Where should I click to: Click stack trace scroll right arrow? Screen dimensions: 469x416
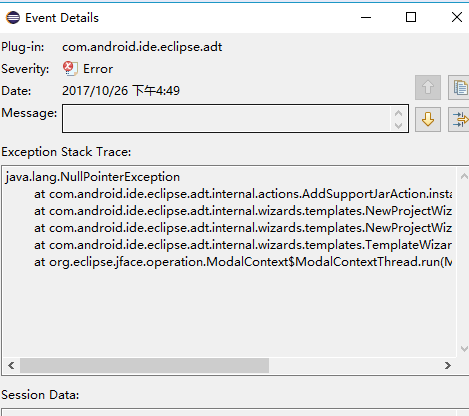448,365
